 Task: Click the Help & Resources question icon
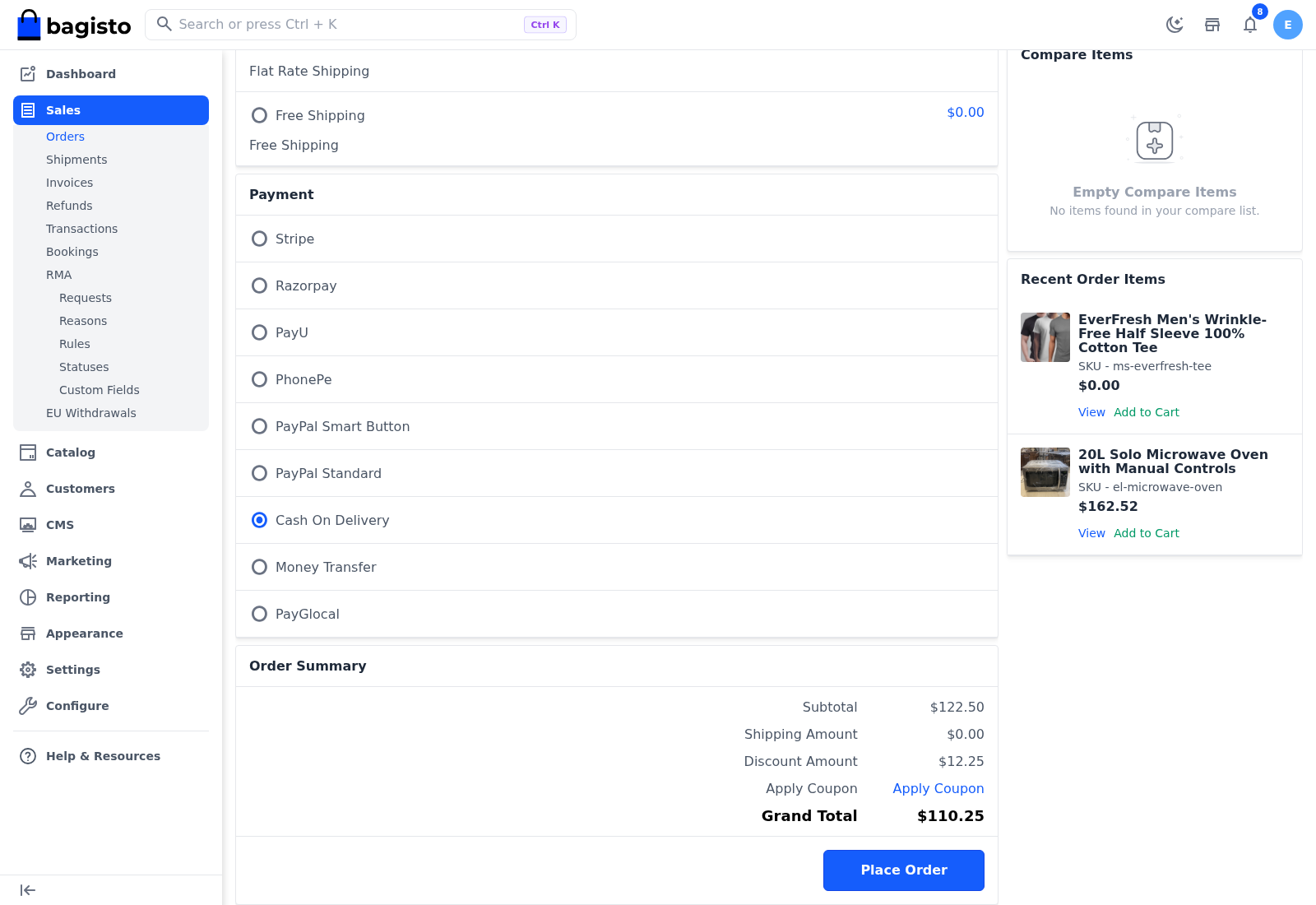point(28,756)
